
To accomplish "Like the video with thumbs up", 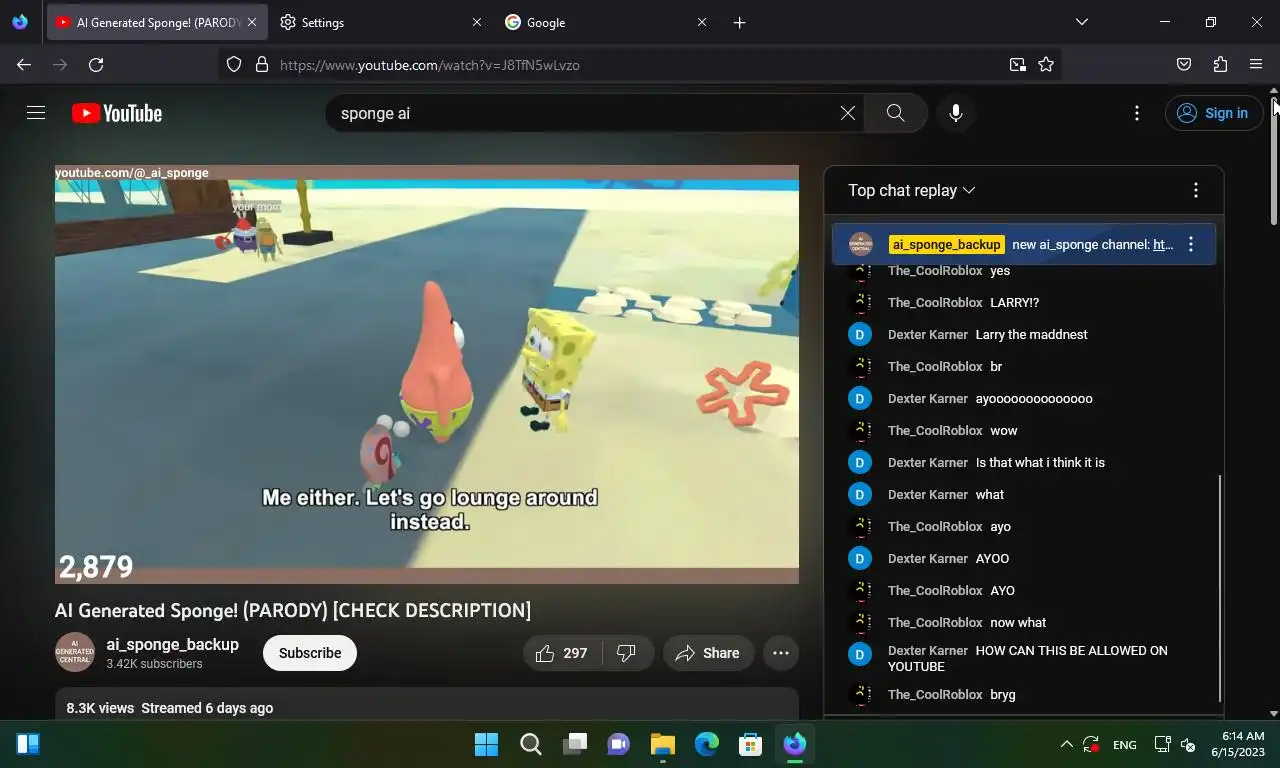I will 563,653.
